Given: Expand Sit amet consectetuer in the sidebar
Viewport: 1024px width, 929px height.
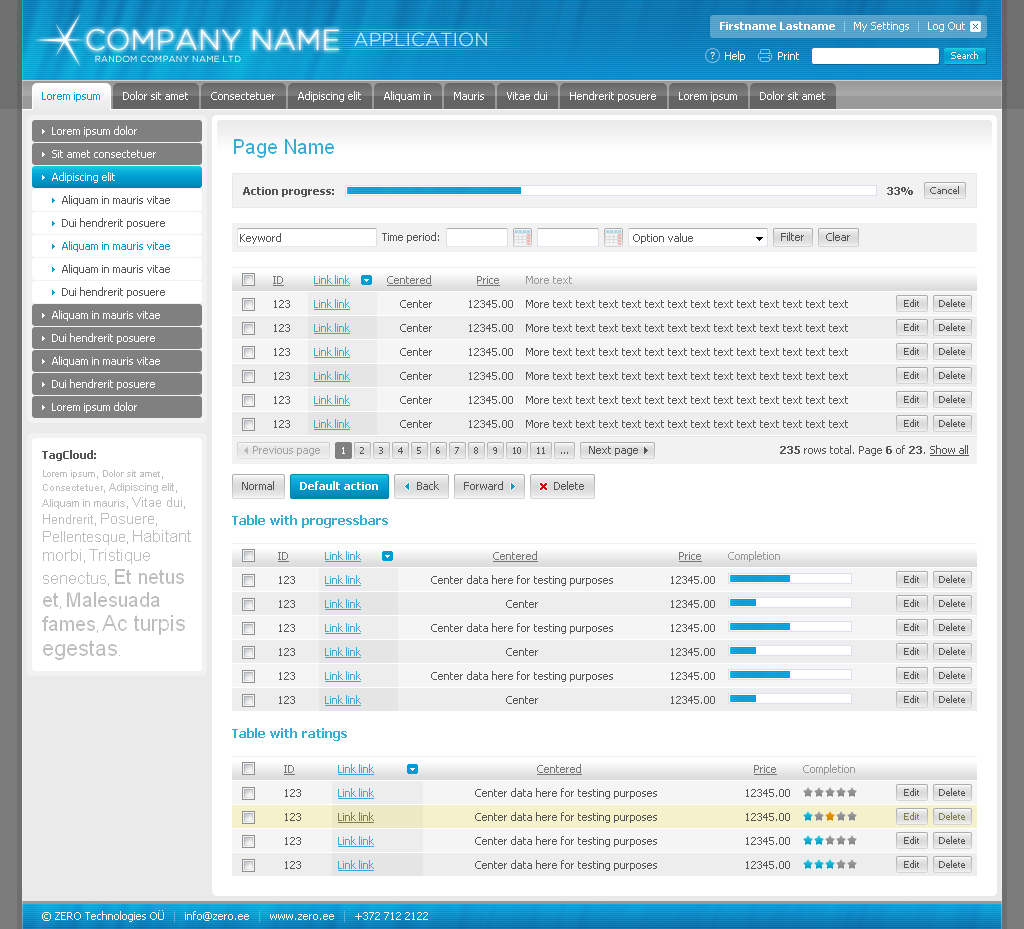Looking at the screenshot, I should tap(117, 154).
